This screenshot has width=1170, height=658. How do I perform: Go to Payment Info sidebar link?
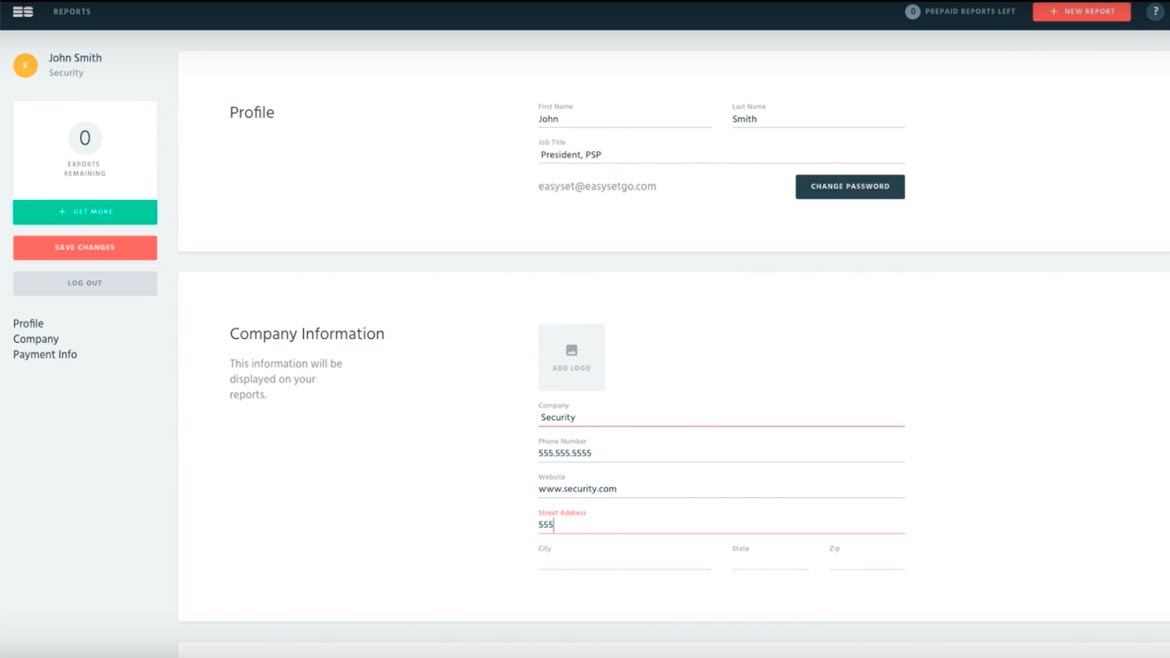coord(45,355)
